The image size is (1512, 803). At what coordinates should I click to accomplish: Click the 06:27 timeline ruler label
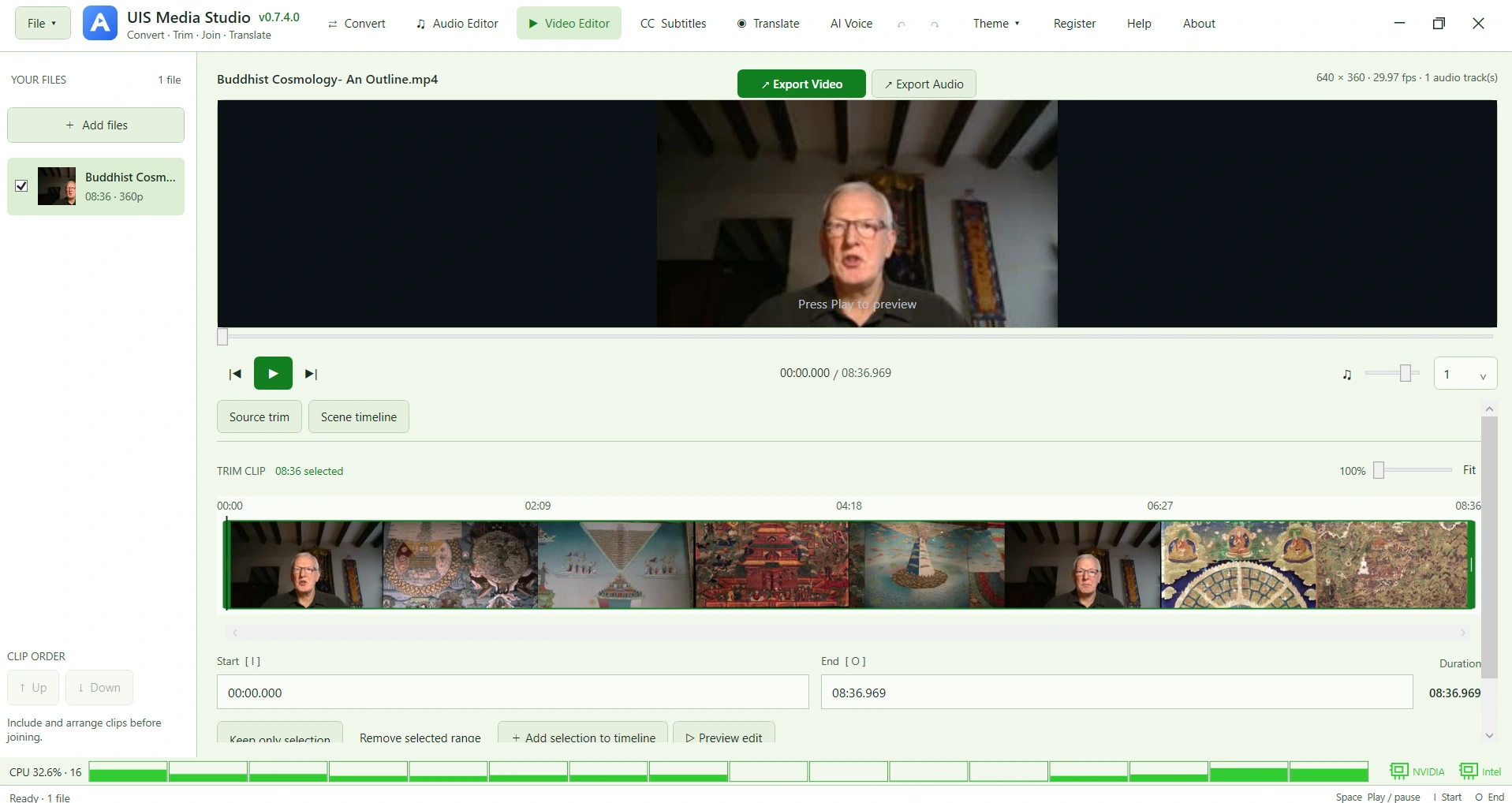tap(1160, 506)
